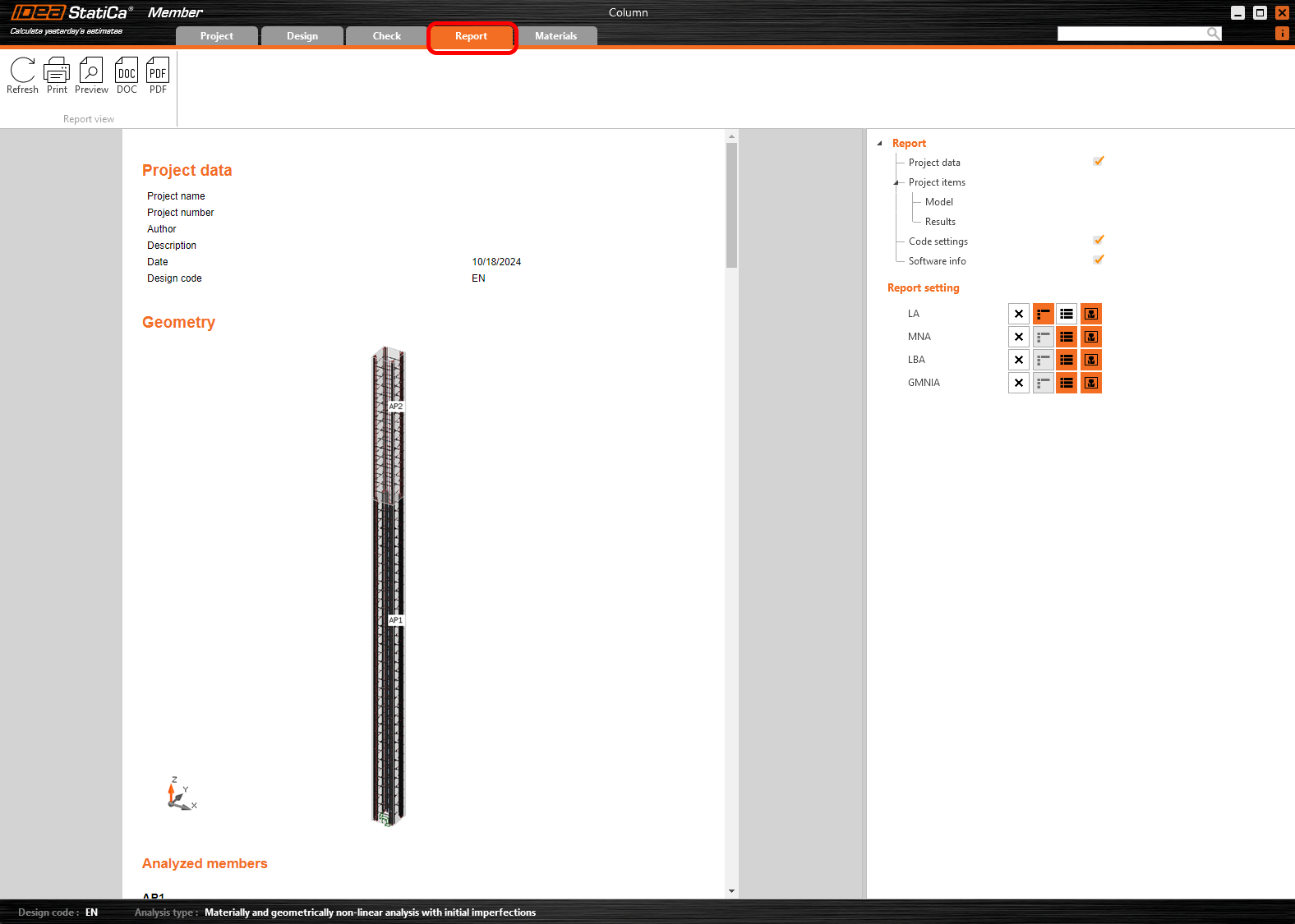
Task: Toggle the Code settings checkbox
Action: (1099, 240)
